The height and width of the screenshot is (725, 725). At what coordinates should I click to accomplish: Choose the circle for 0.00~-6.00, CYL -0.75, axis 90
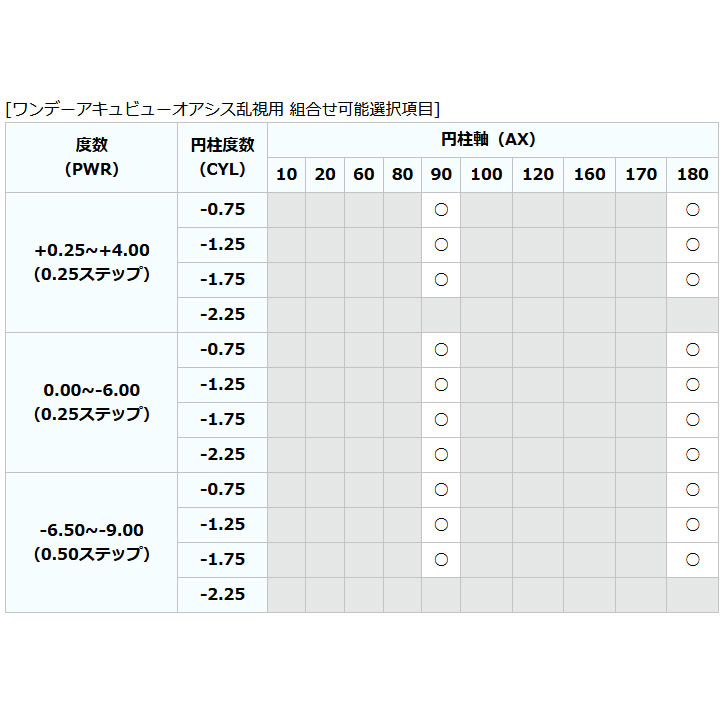(x=441, y=350)
